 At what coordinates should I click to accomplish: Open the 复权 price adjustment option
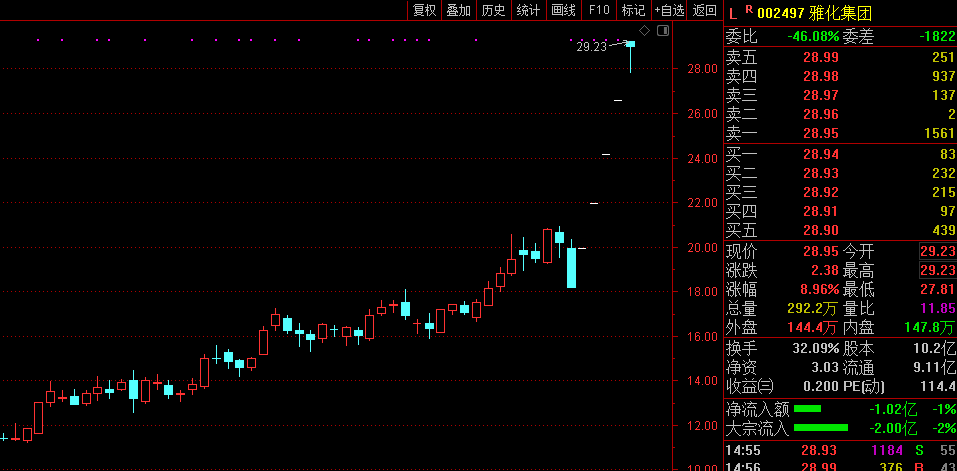(424, 10)
